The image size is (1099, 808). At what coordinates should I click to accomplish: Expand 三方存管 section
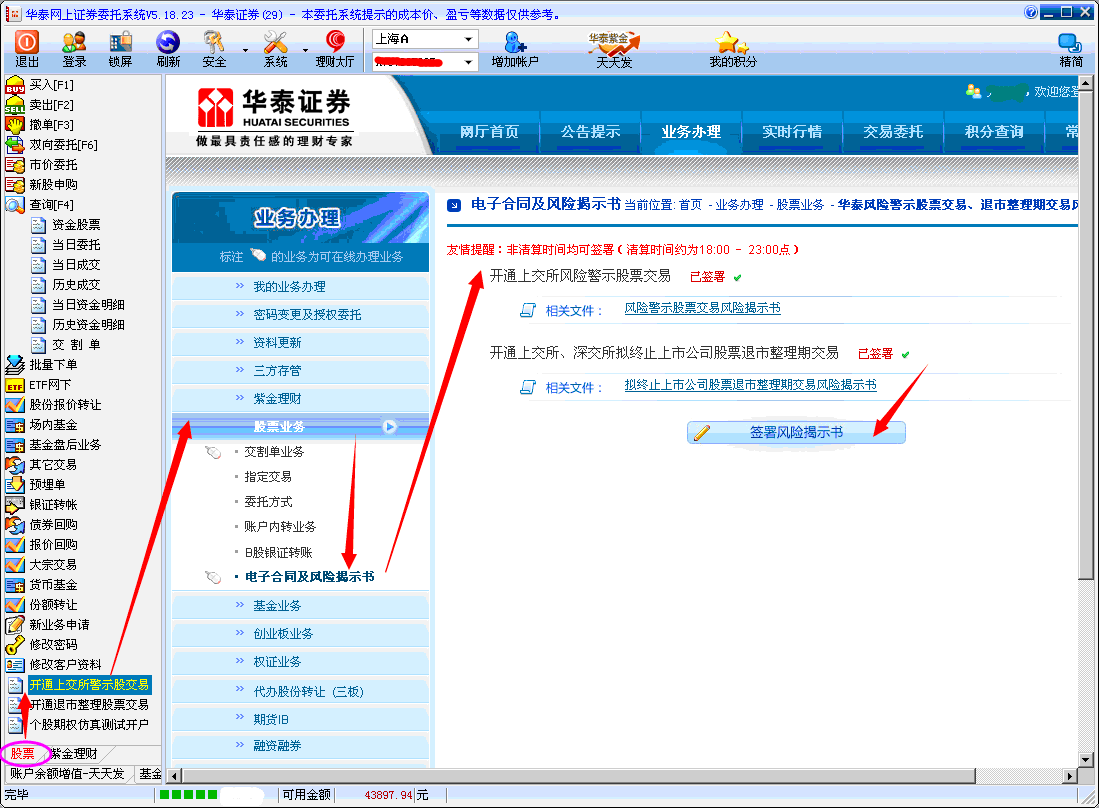[300, 371]
